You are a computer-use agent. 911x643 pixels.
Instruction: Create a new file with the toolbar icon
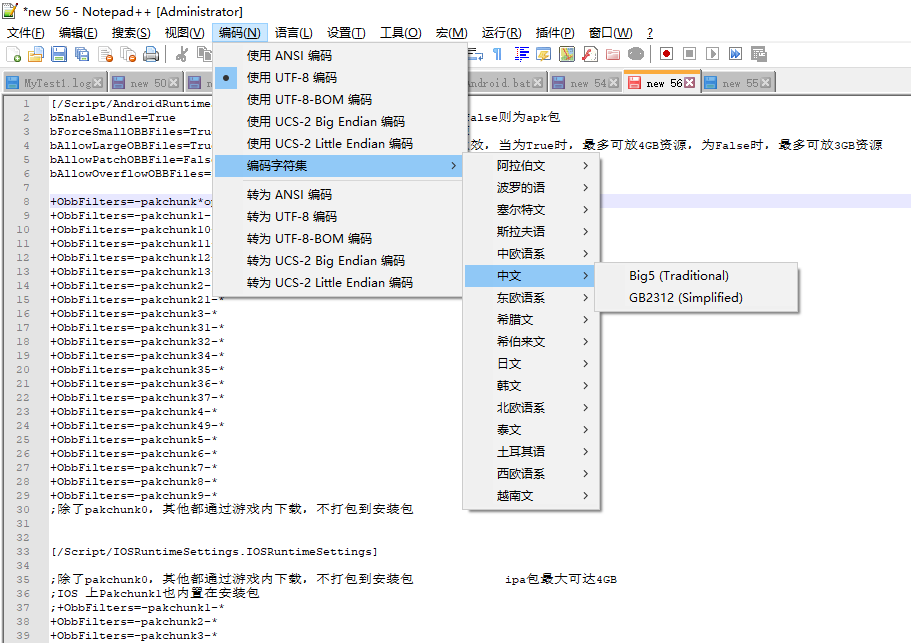(x=13, y=54)
